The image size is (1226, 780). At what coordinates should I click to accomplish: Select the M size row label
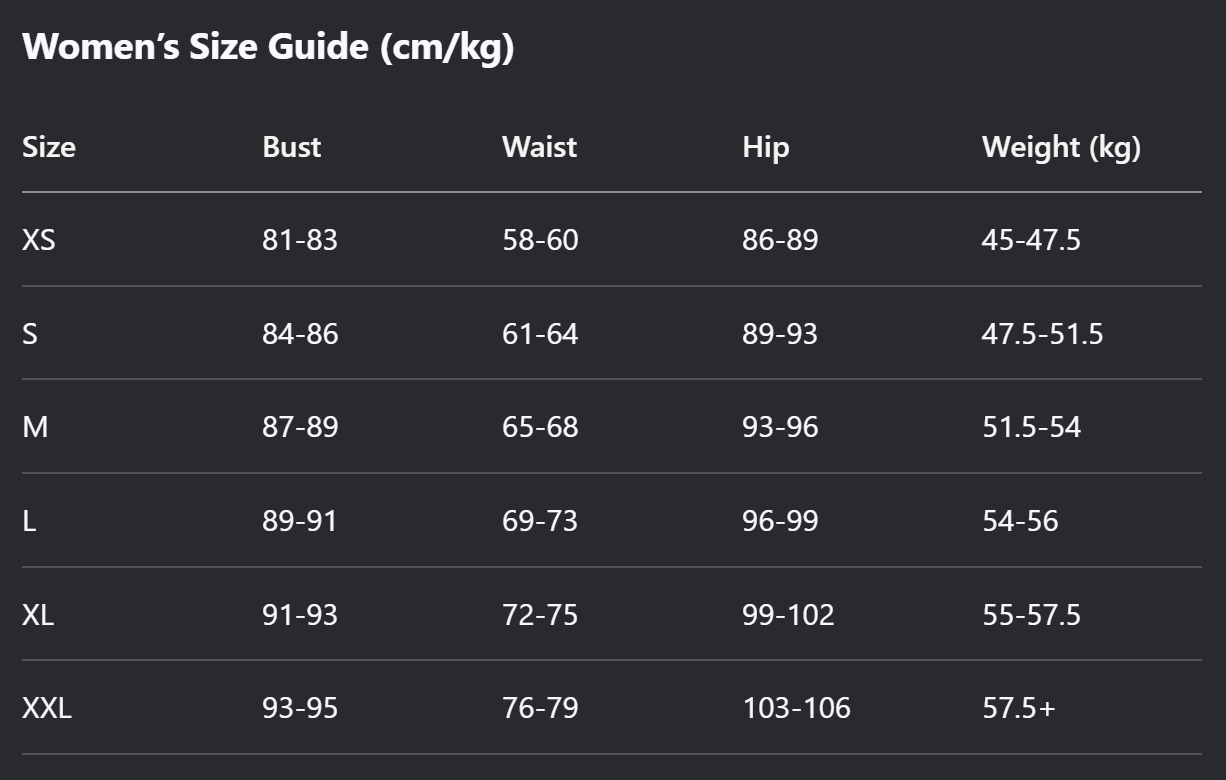(x=35, y=427)
